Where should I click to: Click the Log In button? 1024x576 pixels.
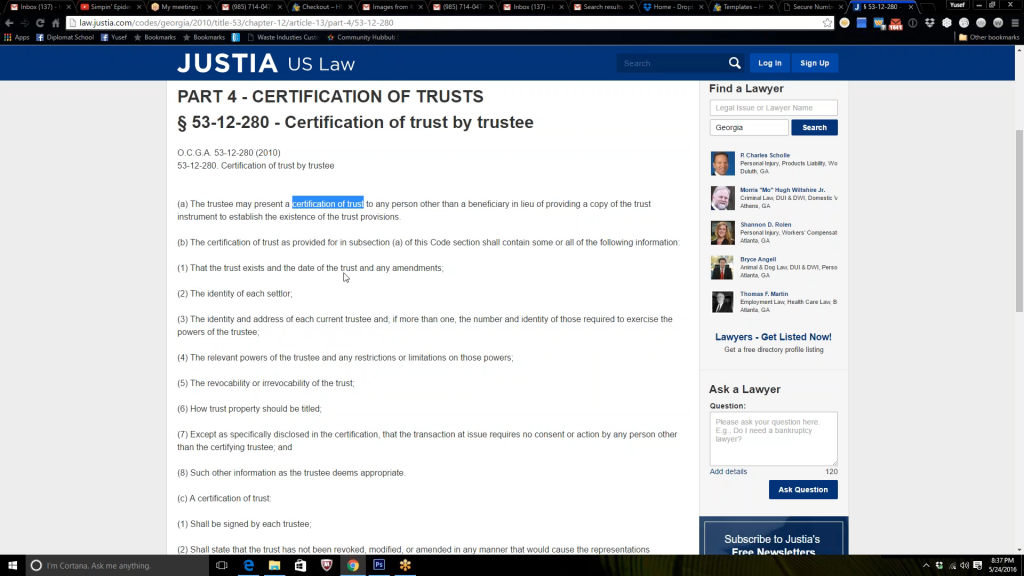(x=770, y=63)
